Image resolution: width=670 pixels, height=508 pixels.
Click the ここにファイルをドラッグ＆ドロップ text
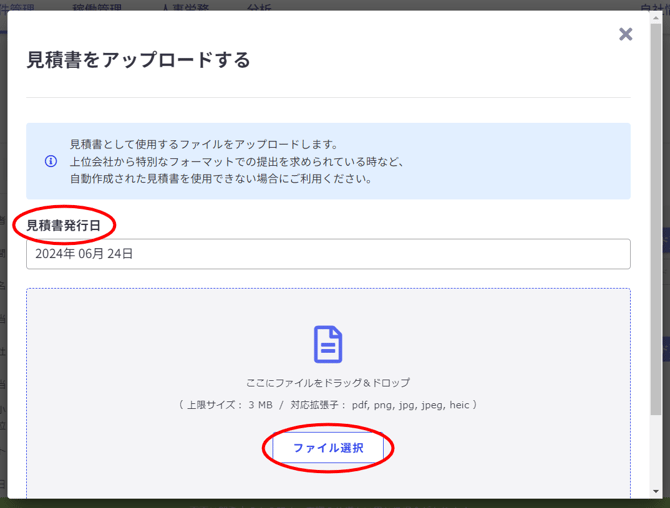click(328, 383)
